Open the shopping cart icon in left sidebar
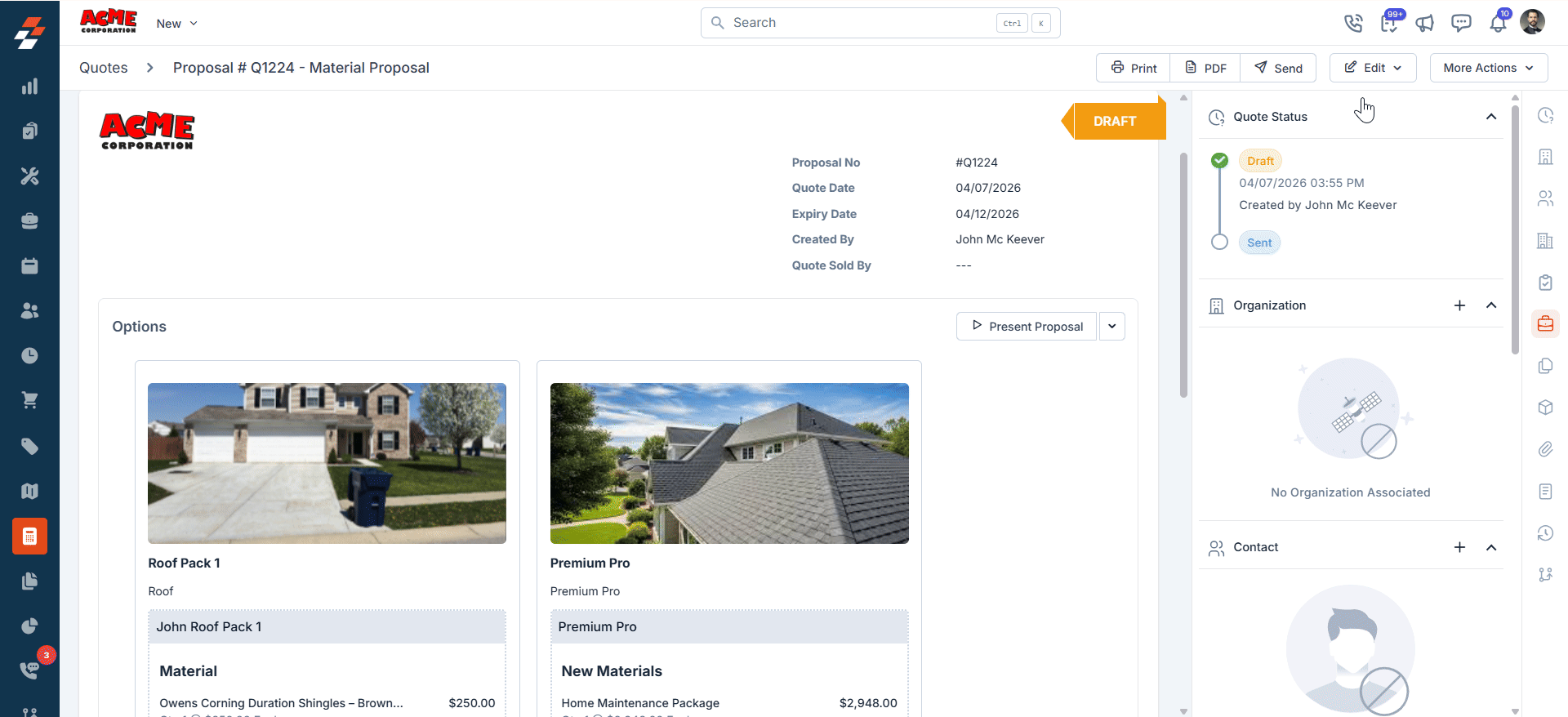The width and height of the screenshot is (1568, 717). click(x=29, y=400)
